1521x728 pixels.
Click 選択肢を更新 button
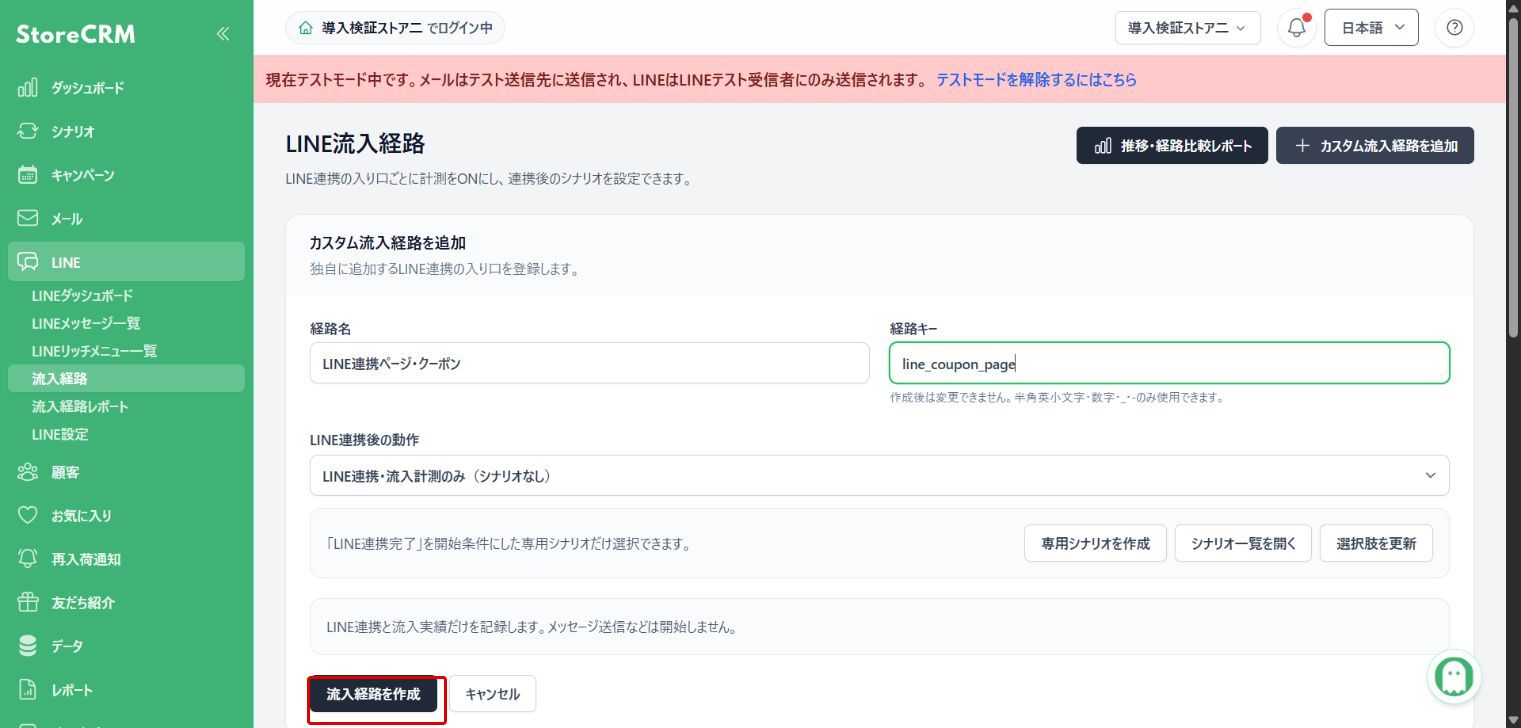[x=1376, y=544]
